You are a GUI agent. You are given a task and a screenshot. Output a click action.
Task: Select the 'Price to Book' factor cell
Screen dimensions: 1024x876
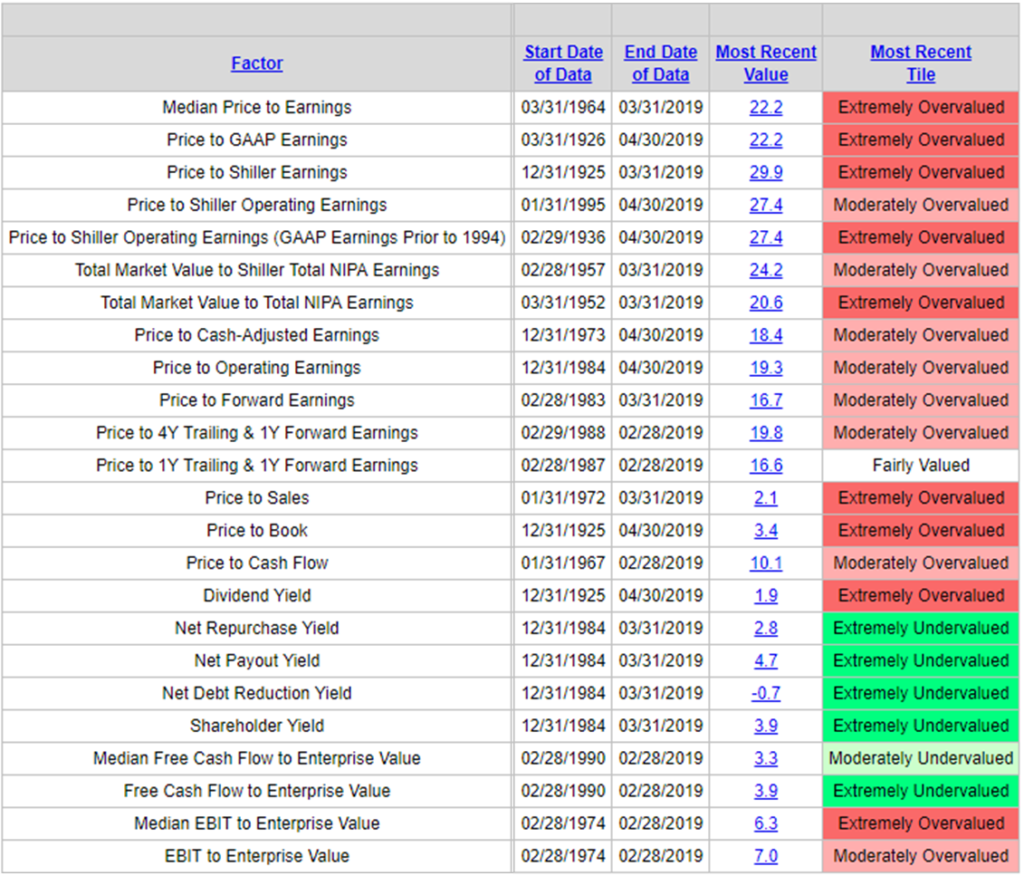[x=257, y=530]
